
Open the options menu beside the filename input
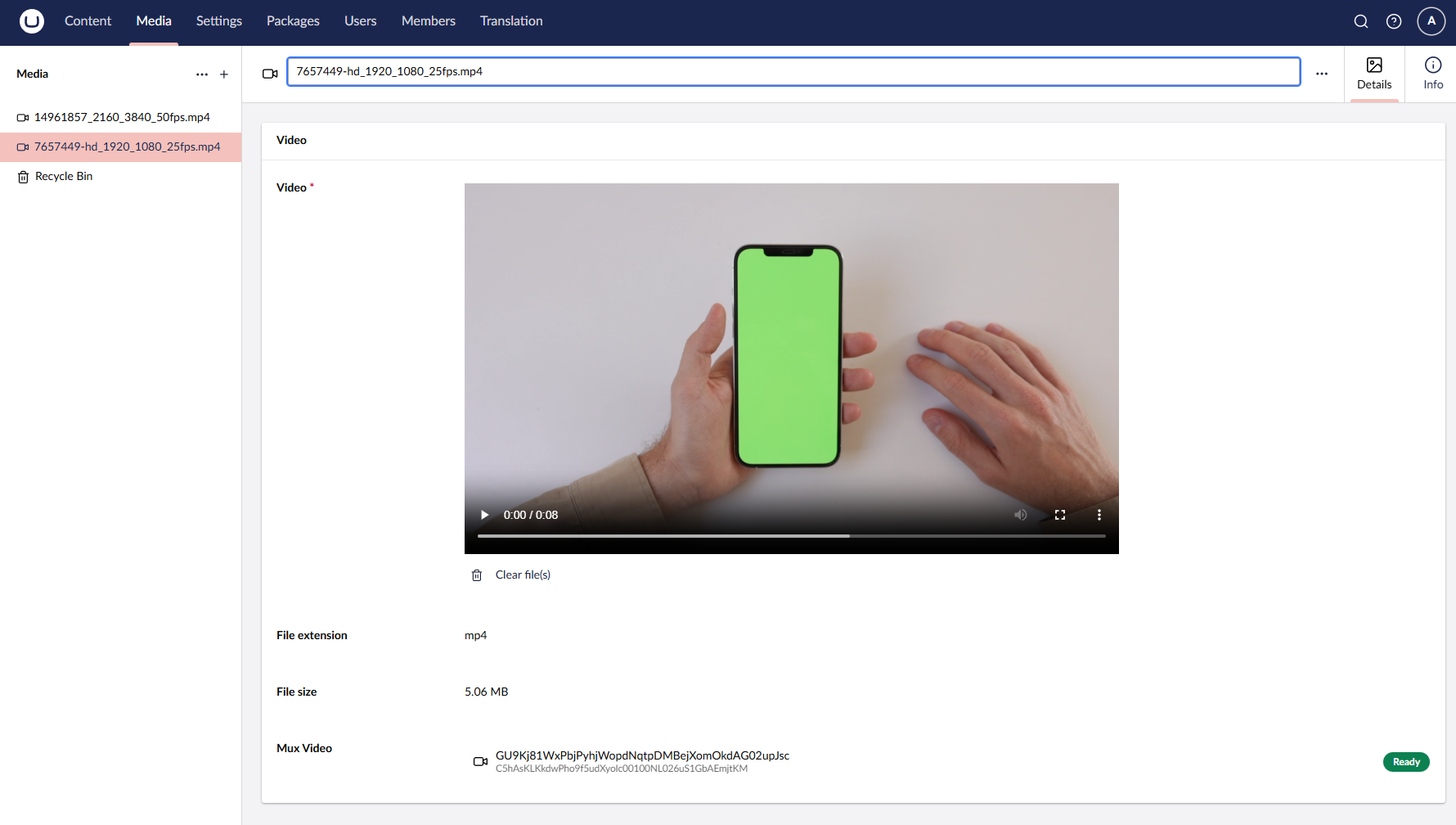[1322, 73]
